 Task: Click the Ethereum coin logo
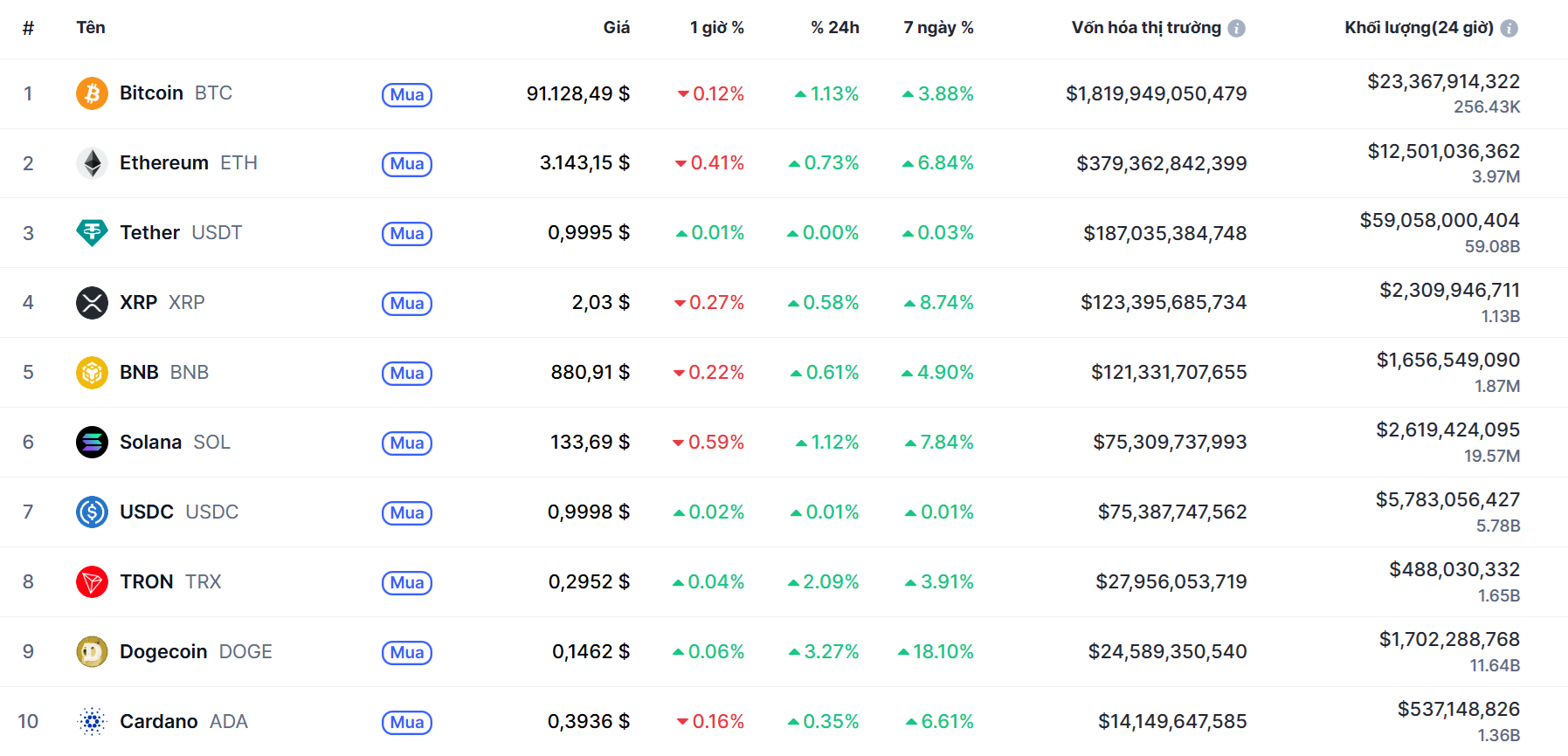tap(92, 163)
